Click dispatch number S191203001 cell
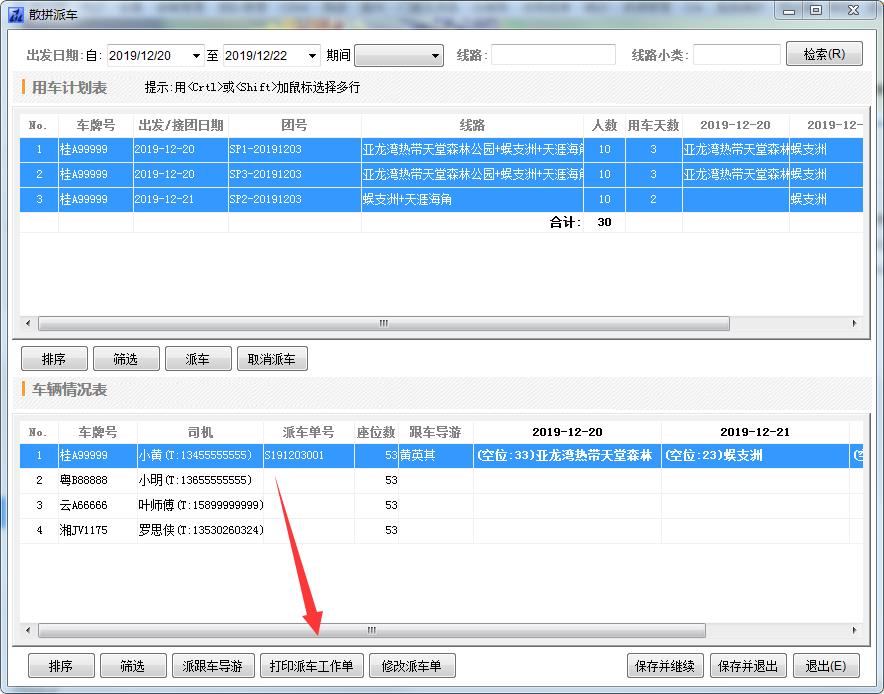This screenshot has width=884, height=694. coord(309,456)
